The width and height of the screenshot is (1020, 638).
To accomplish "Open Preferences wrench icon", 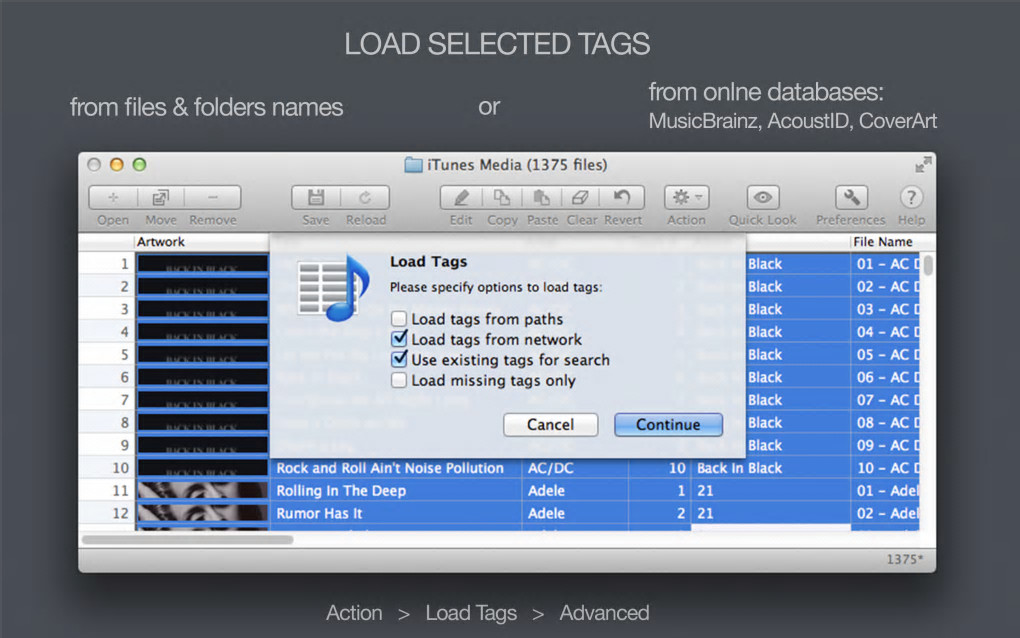I will point(851,197).
